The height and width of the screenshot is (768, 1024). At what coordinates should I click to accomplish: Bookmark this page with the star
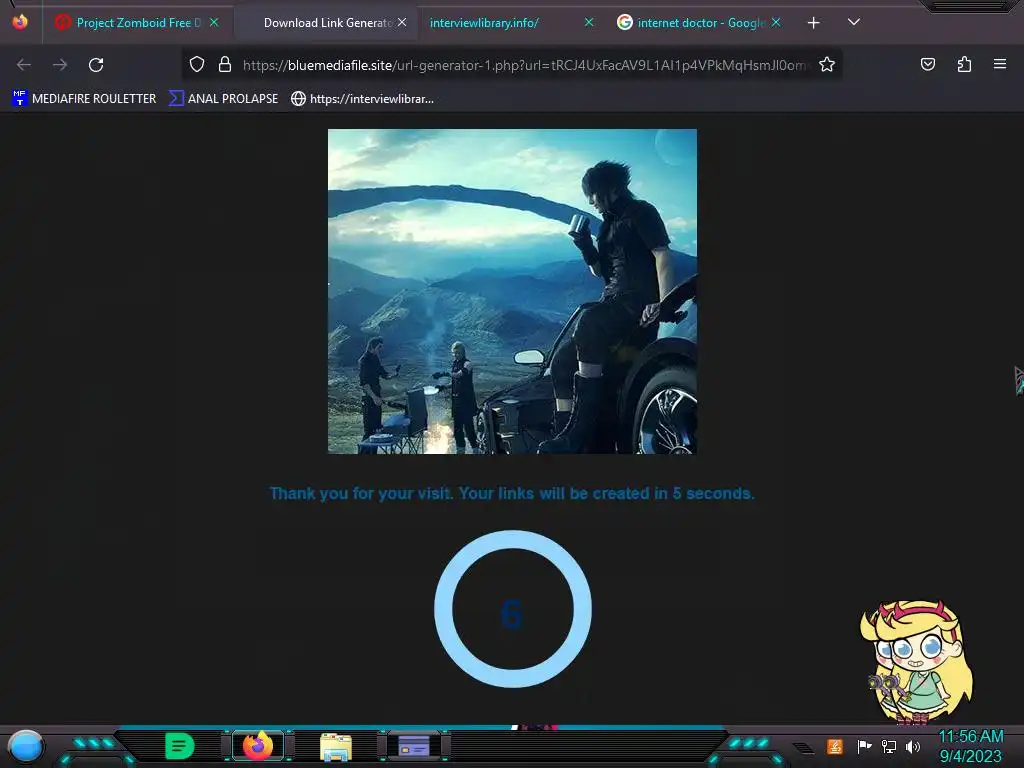827,65
